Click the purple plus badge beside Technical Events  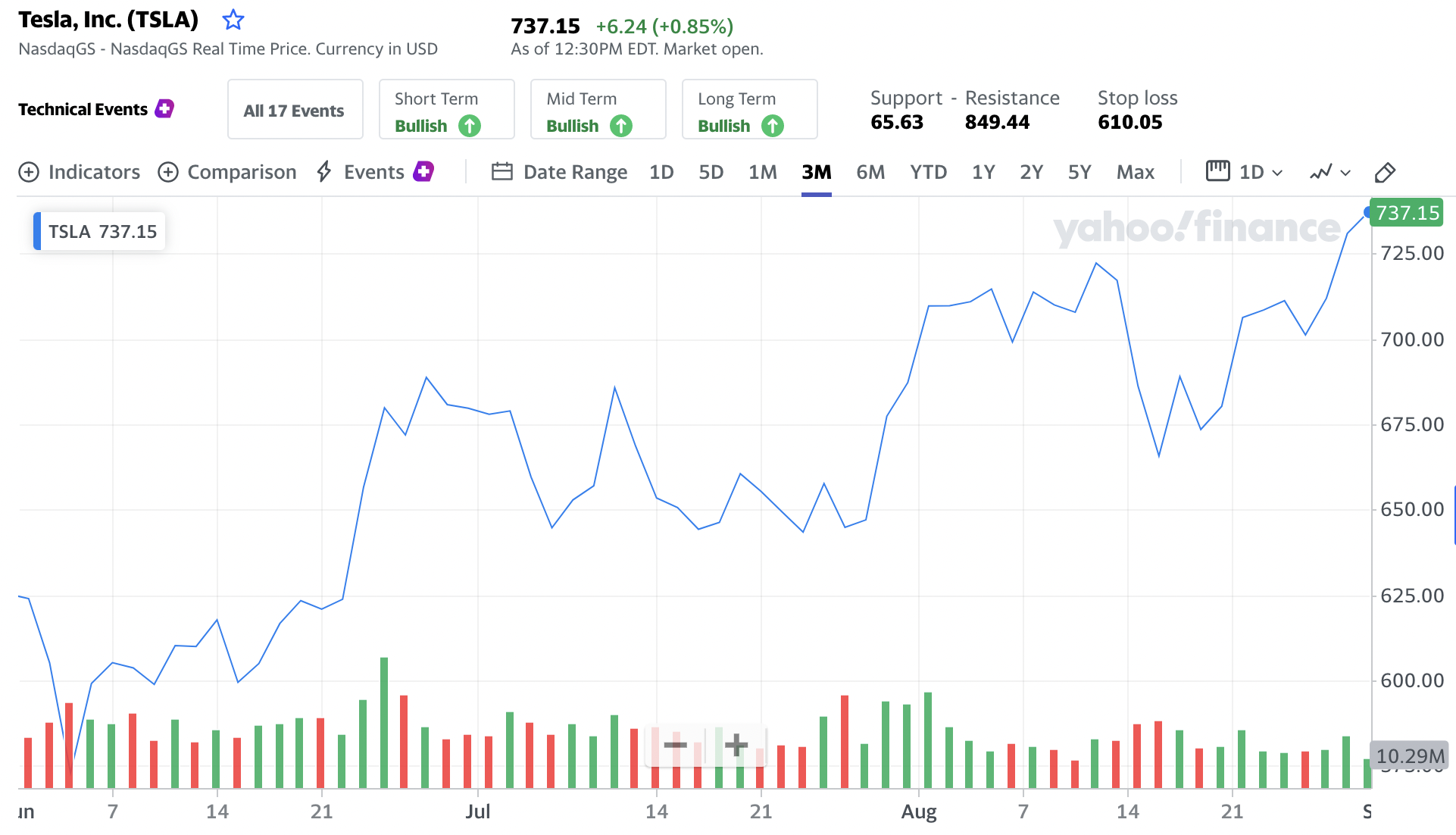(164, 108)
